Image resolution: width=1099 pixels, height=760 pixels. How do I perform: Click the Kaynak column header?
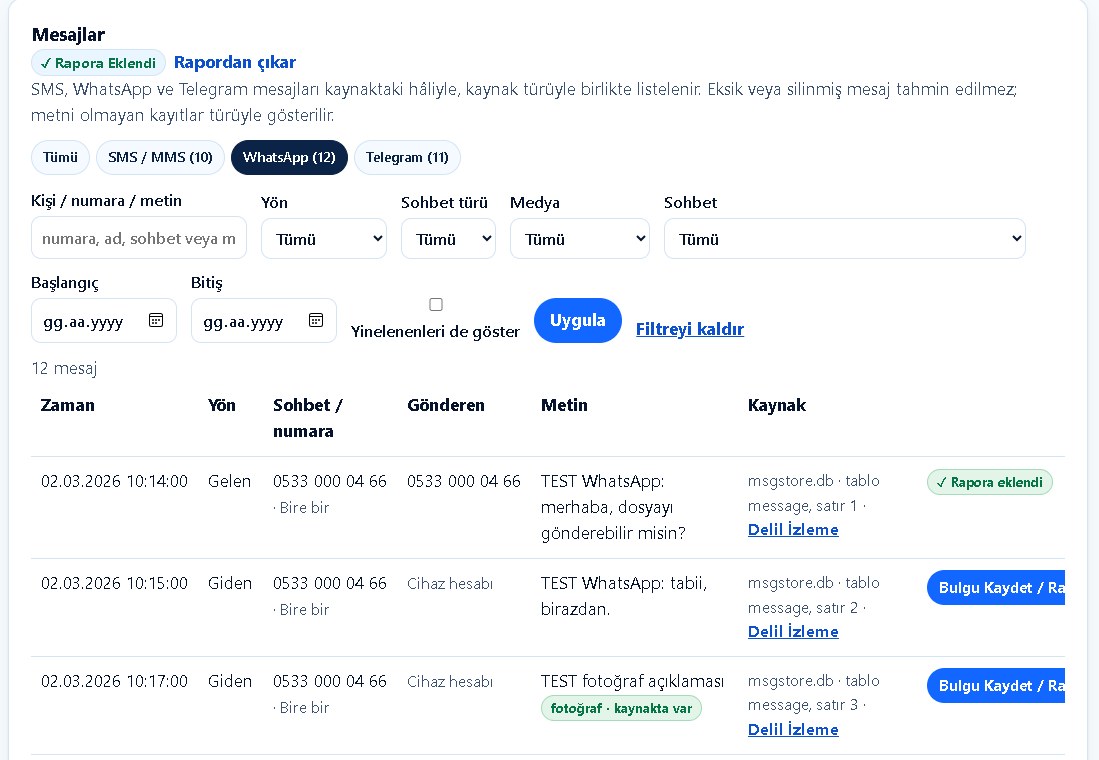click(777, 405)
